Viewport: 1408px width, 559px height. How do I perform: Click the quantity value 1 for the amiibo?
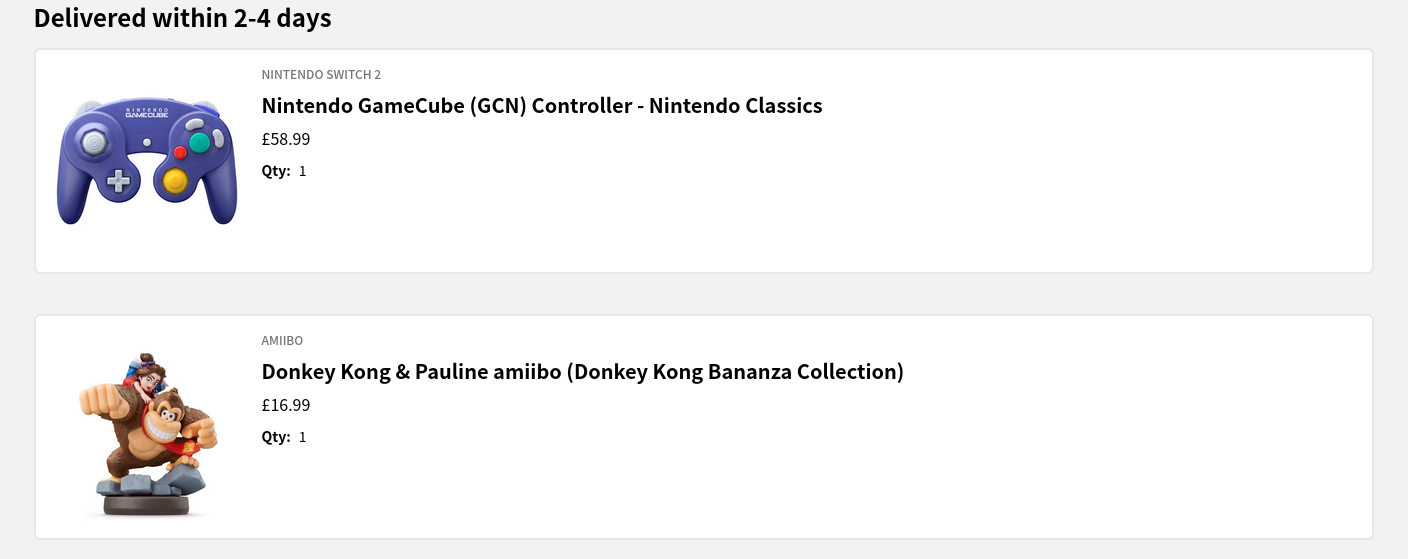click(x=303, y=437)
